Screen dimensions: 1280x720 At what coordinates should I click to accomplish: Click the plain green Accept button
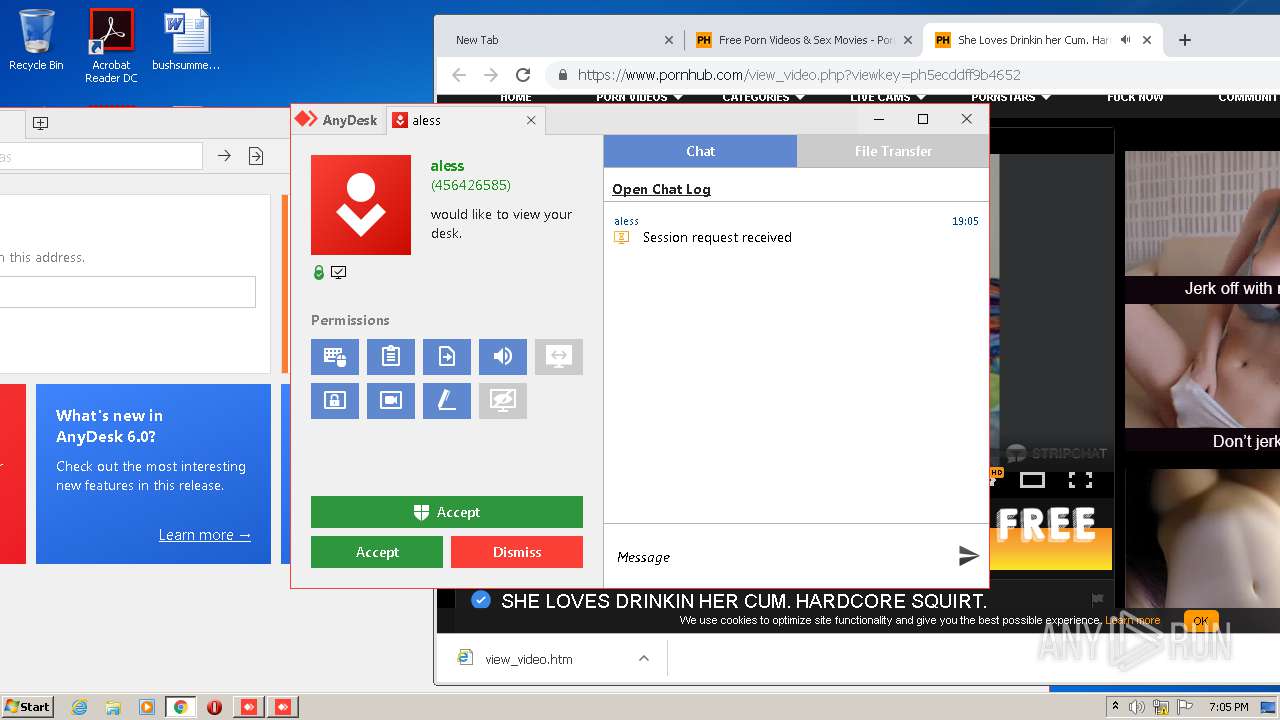pyautogui.click(x=377, y=552)
